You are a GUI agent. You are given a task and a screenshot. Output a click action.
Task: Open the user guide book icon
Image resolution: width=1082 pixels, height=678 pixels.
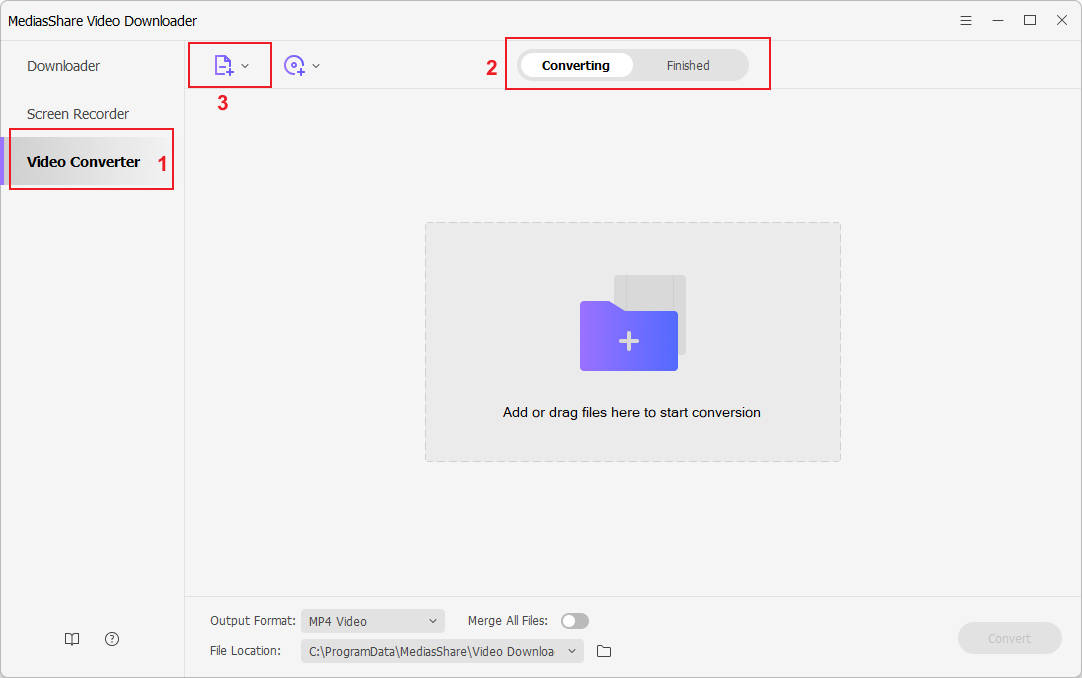[x=72, y=639]
